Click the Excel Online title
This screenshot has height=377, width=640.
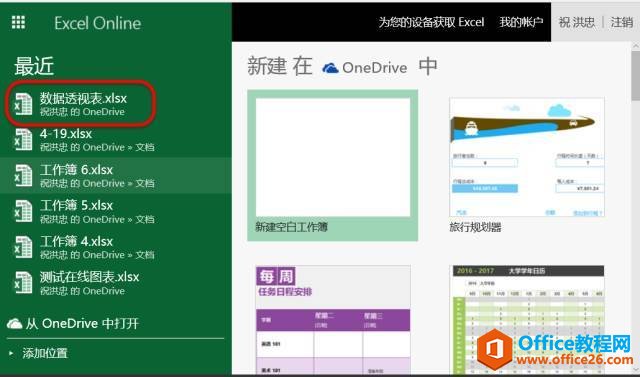pos(98,23)
